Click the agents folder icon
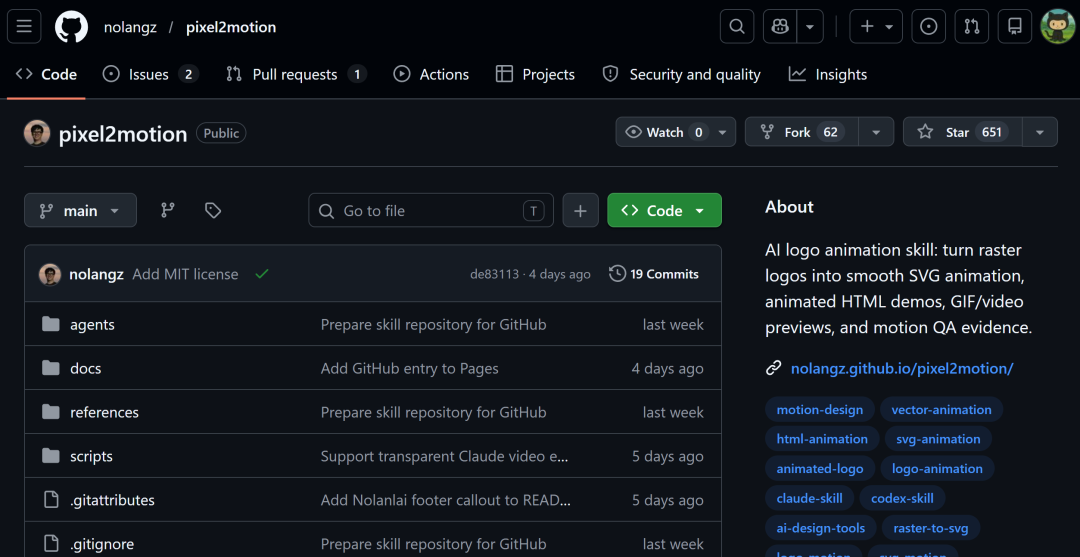This screenshot has width=1080, height=557. [50, 324]
